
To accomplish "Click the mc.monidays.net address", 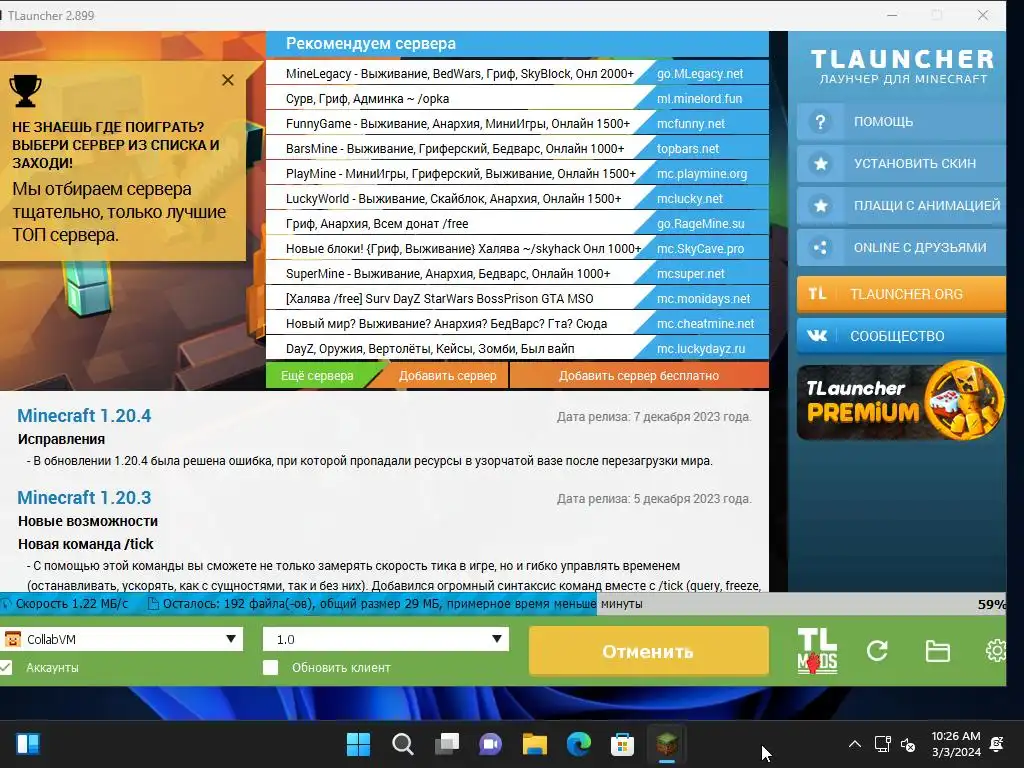I will (703, 298).
